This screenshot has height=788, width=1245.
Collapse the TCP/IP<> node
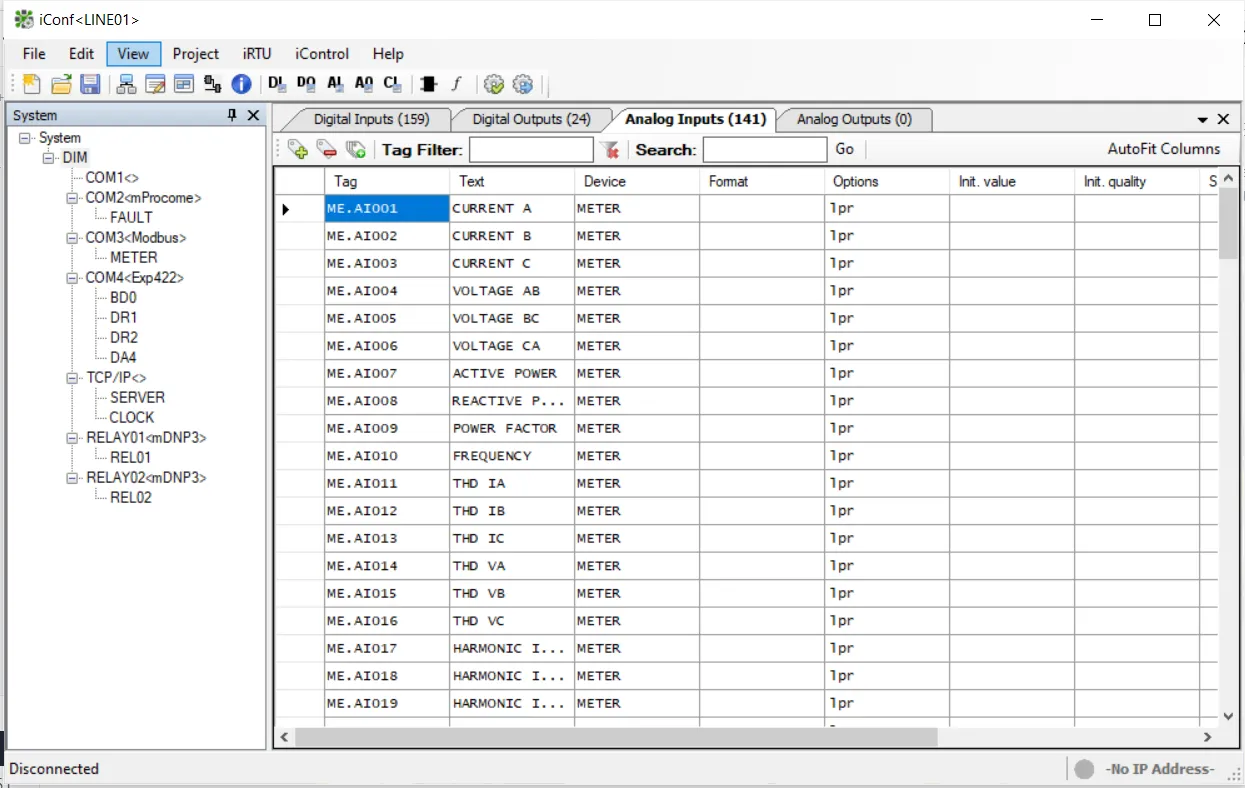tap(72, 378)
